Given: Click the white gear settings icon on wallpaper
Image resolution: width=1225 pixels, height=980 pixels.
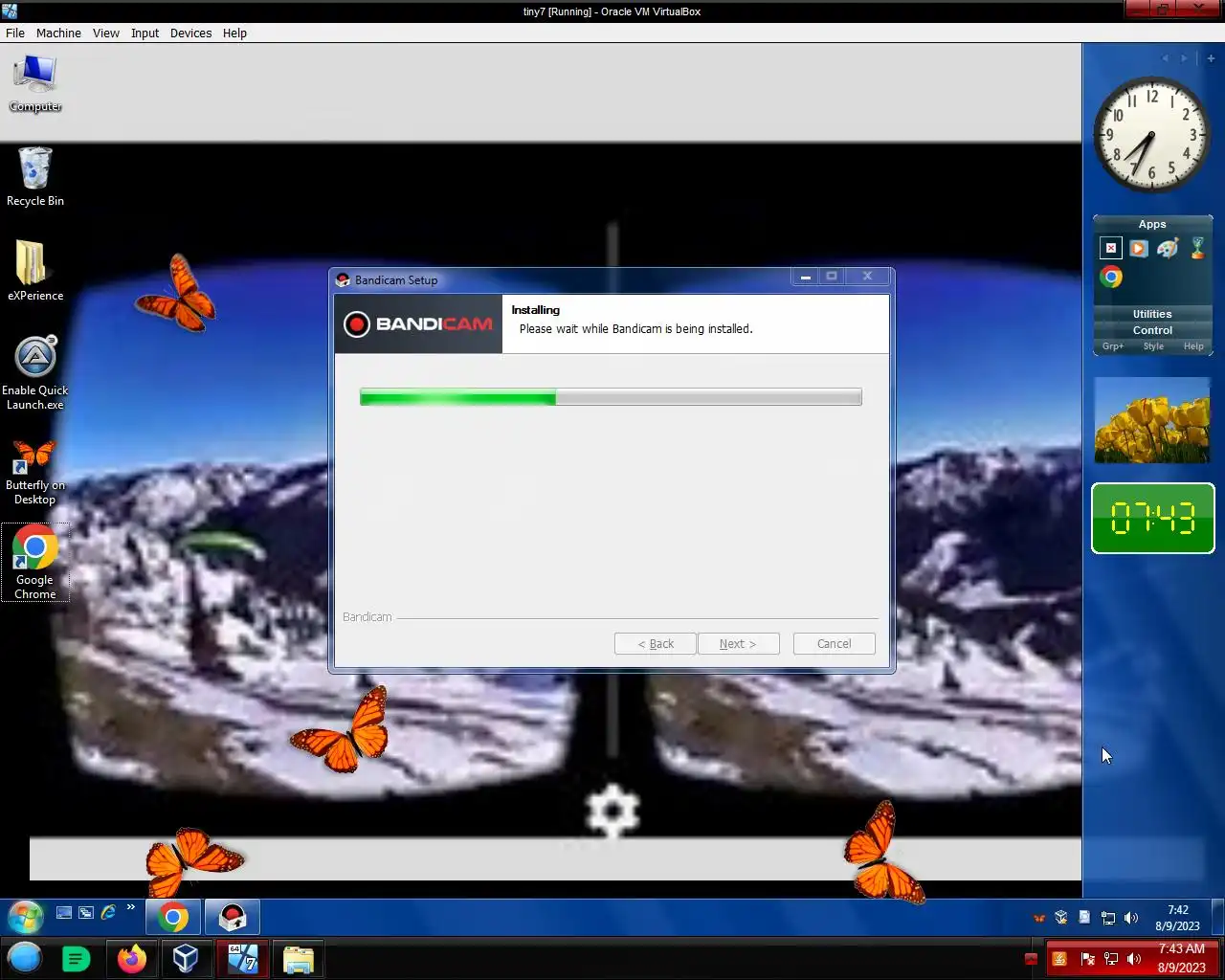Looking at the screenshot, I should [x=612, y=812].
